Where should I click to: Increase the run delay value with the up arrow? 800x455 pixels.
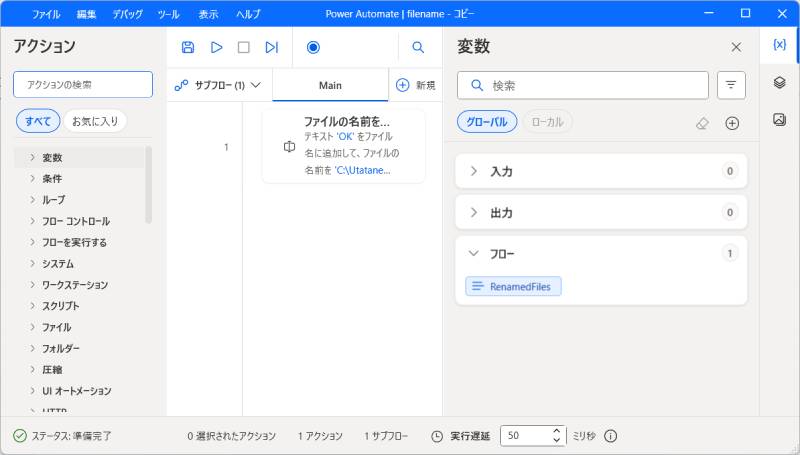pos(556,432)
